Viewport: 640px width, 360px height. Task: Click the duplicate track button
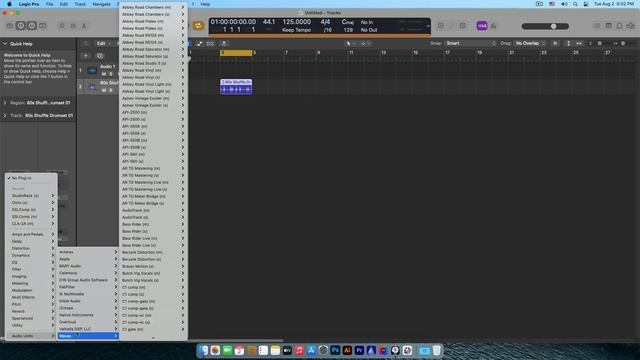pyautogui.click(x=100, y=56)
